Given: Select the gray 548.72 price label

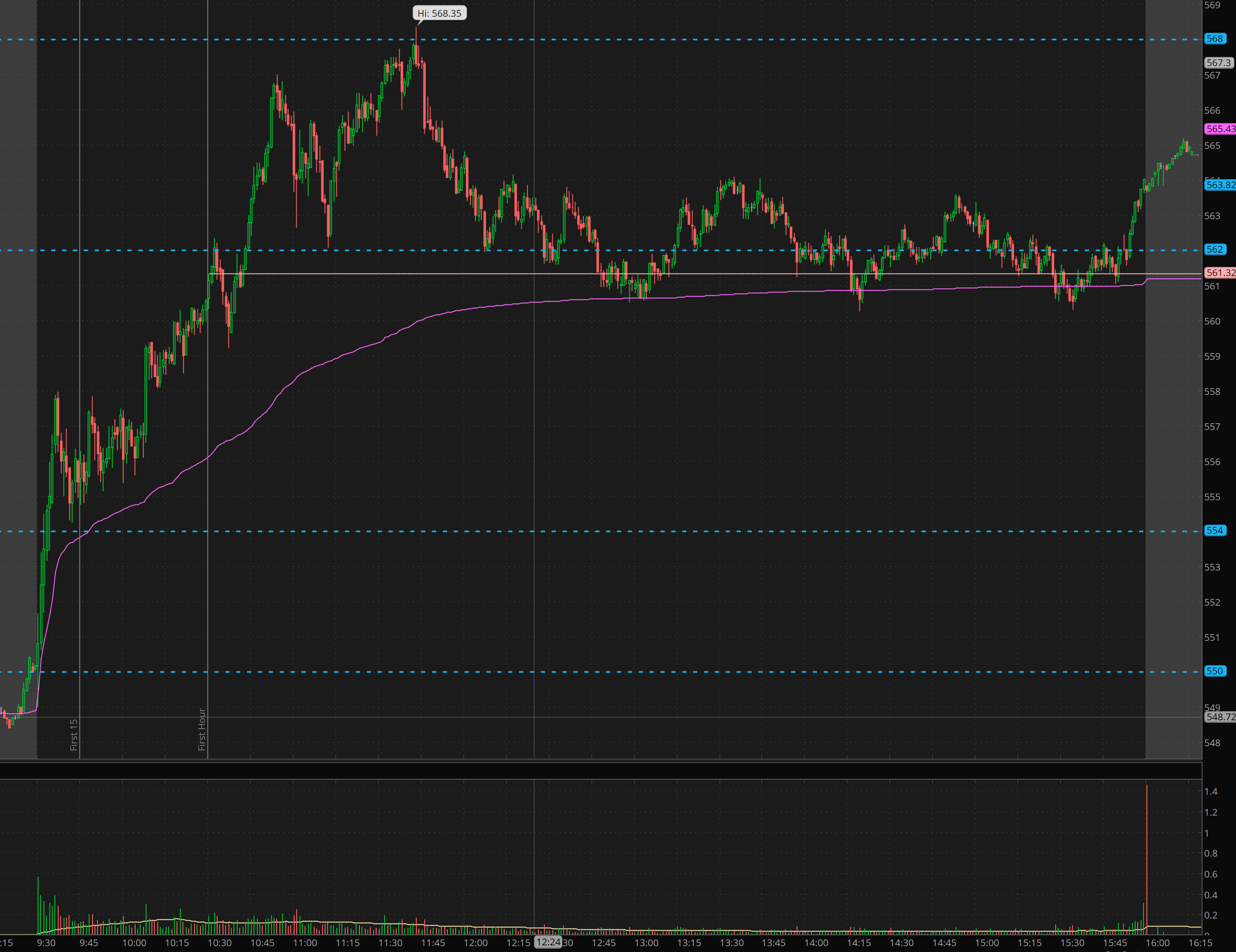Looking at the screenshot, I should (1220, 717).
